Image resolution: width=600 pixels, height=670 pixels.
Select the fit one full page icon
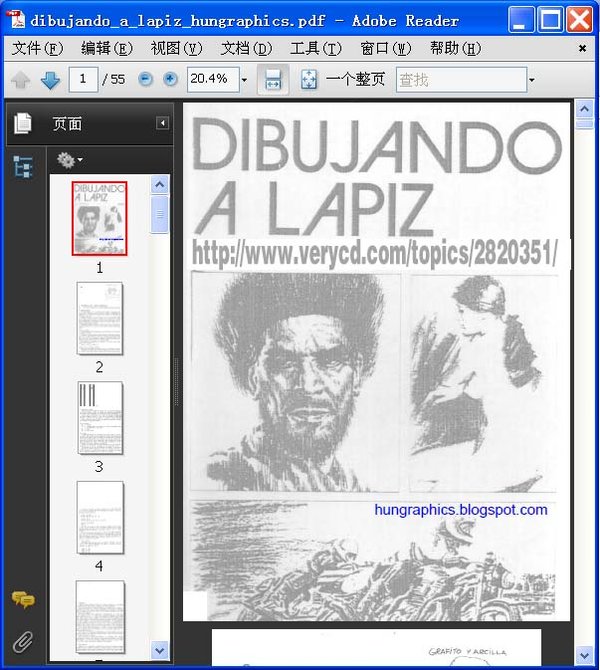pyautogui.click(x=309, y=79)
